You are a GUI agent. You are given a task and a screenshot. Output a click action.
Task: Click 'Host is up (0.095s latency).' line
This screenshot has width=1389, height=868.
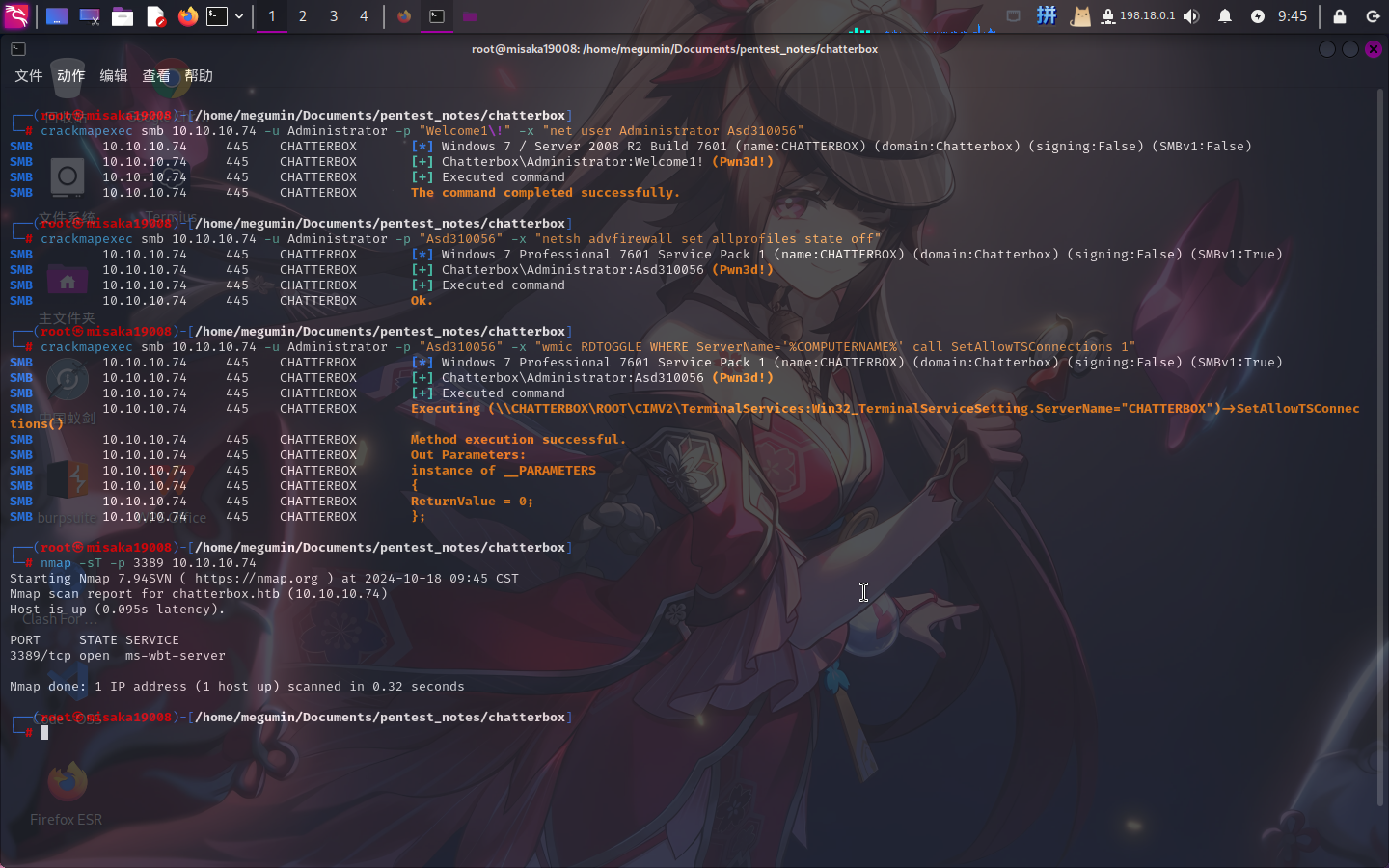[118, 610]
